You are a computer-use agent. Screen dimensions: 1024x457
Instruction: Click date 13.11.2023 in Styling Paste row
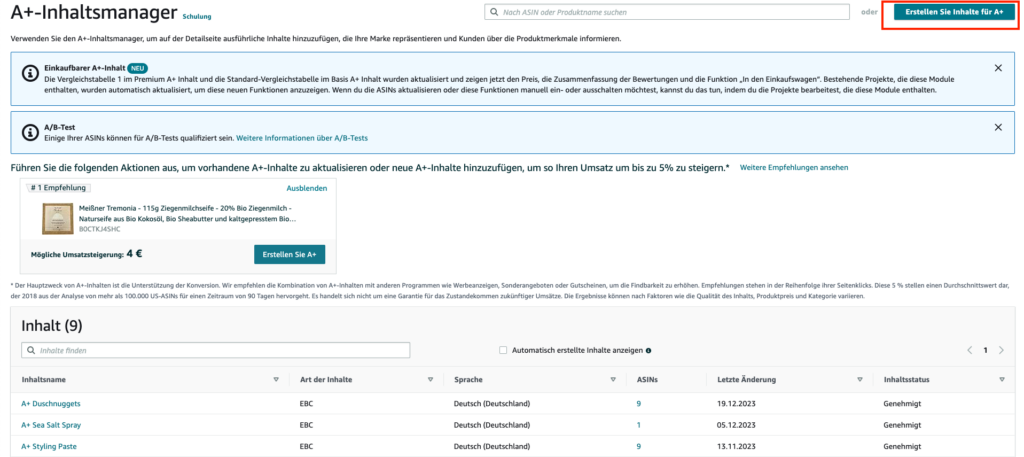point(736,447)
